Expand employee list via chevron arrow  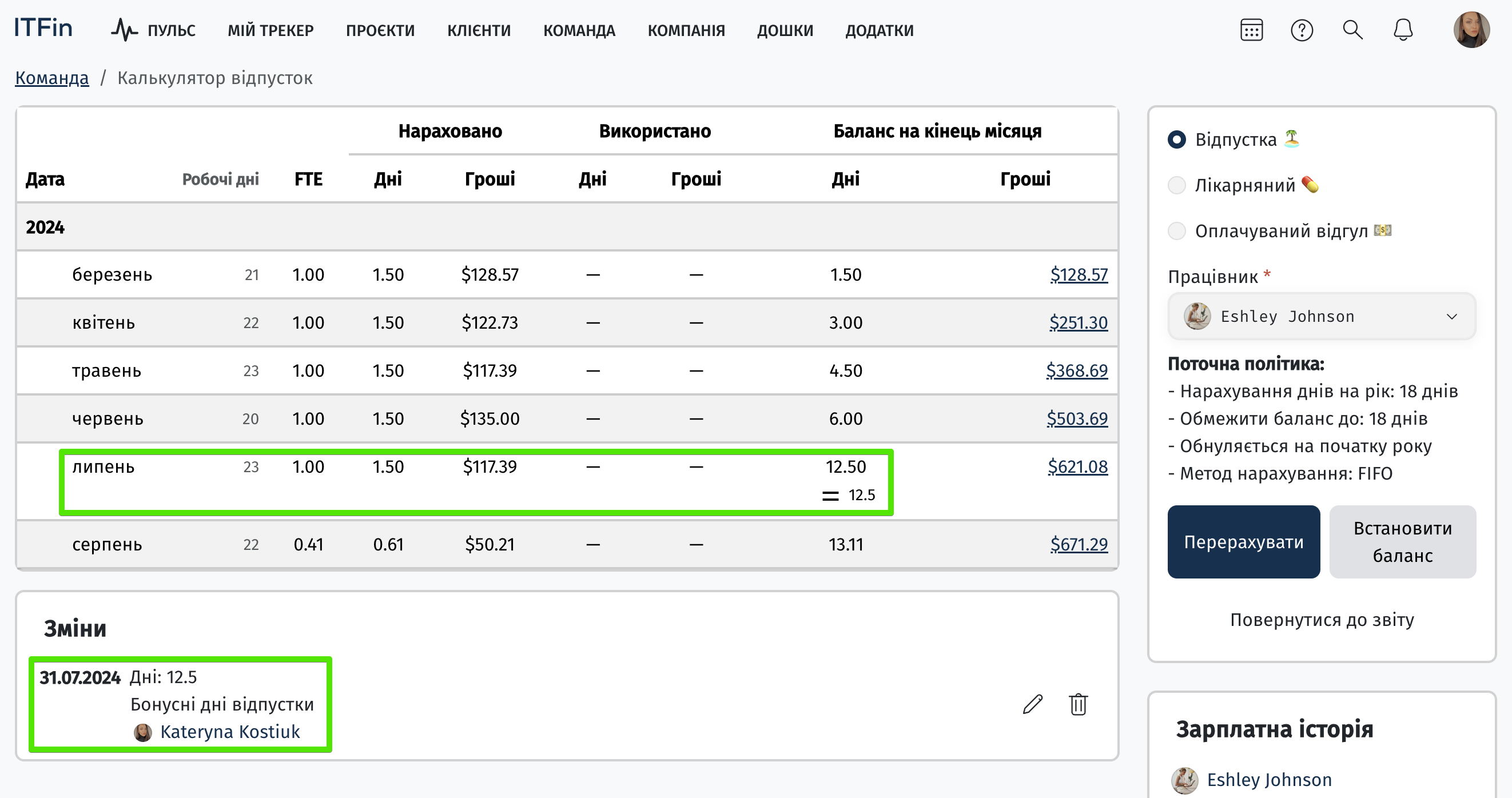(x=1452, y=317)
